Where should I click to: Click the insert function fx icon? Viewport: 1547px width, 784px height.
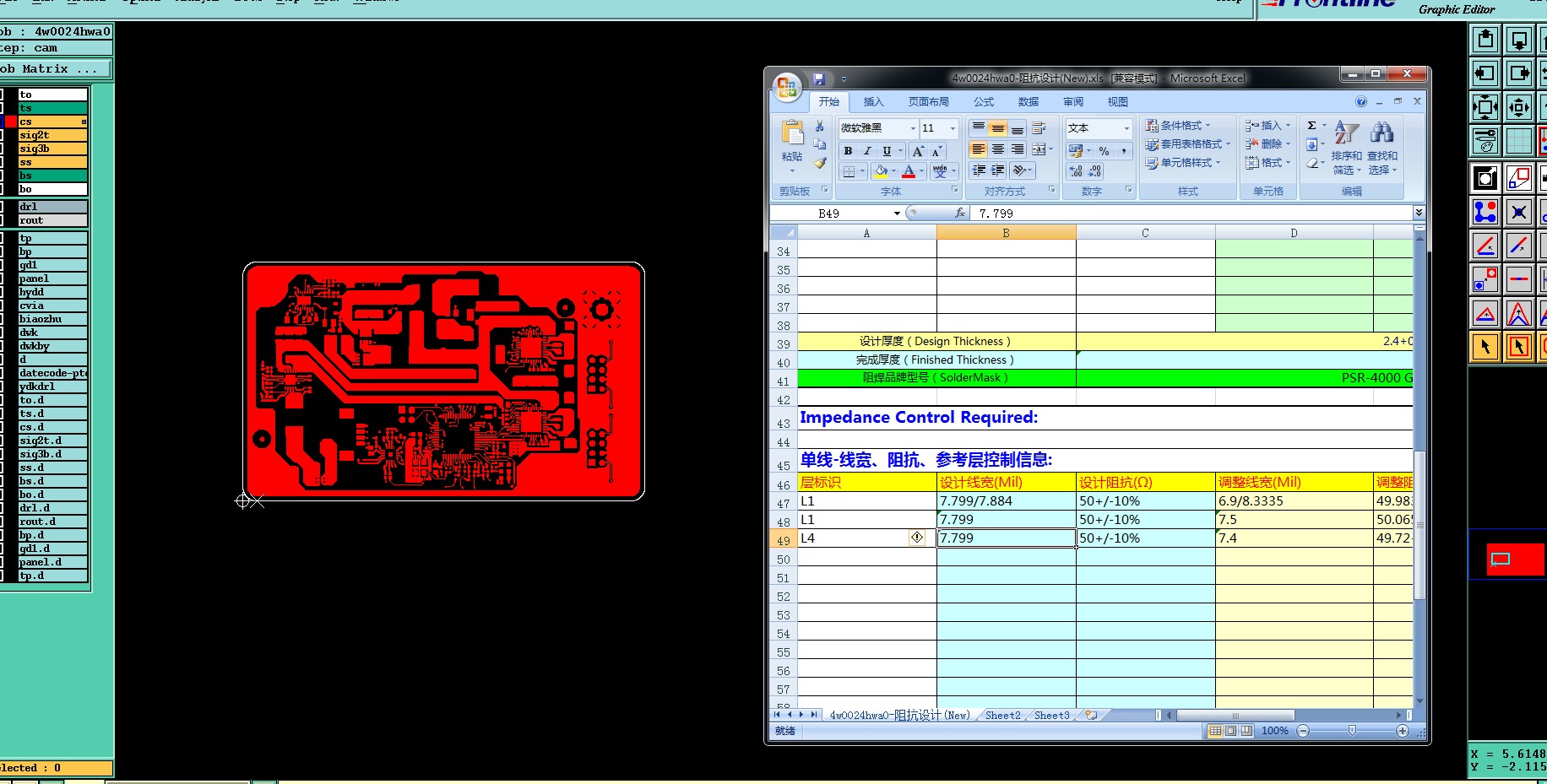click(960, 214)
